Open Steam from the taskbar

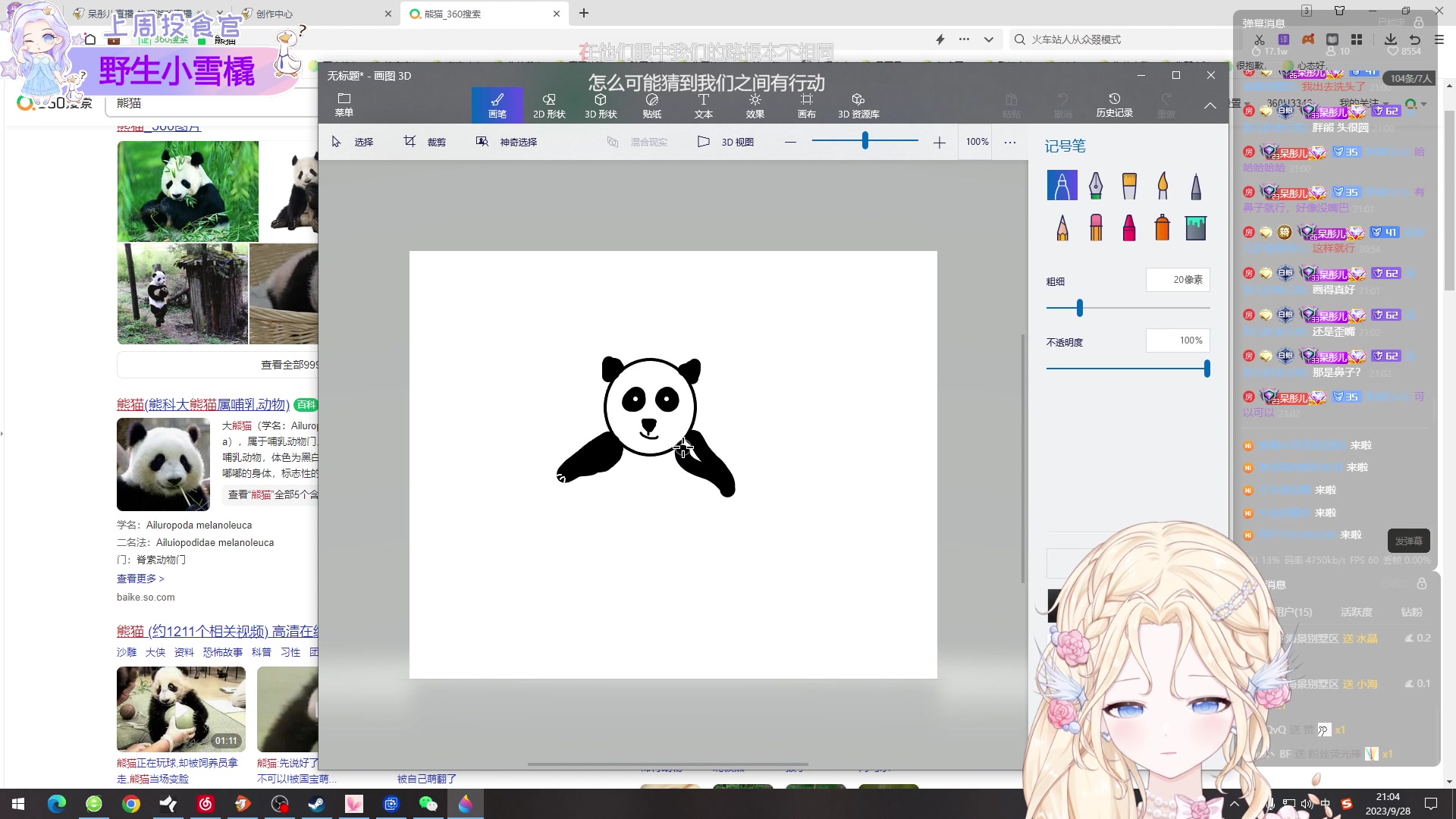click(x=317, y=804)
